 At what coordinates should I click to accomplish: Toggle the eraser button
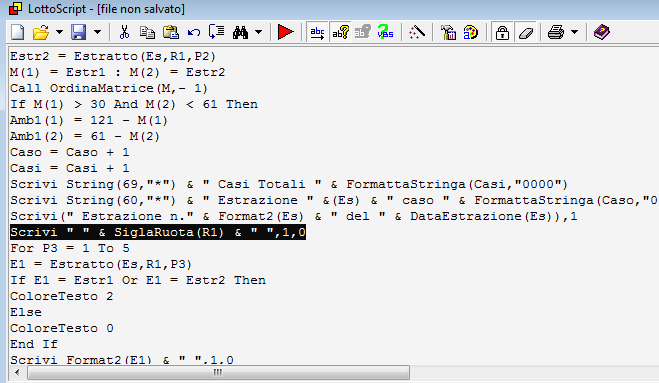pyautogui.click(x=526, y=32)
